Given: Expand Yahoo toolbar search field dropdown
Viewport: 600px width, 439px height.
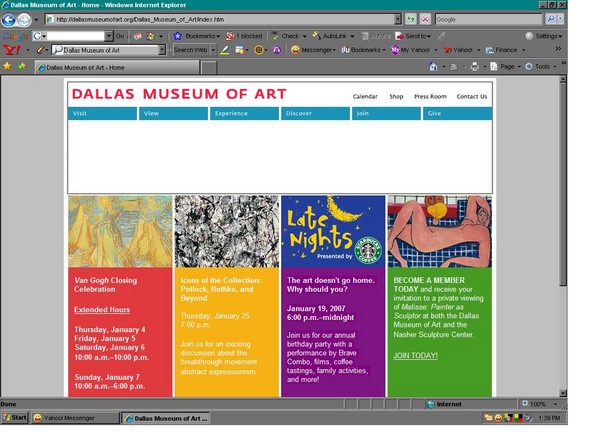Looking at the screenshot, I should [x=162, y=50].
